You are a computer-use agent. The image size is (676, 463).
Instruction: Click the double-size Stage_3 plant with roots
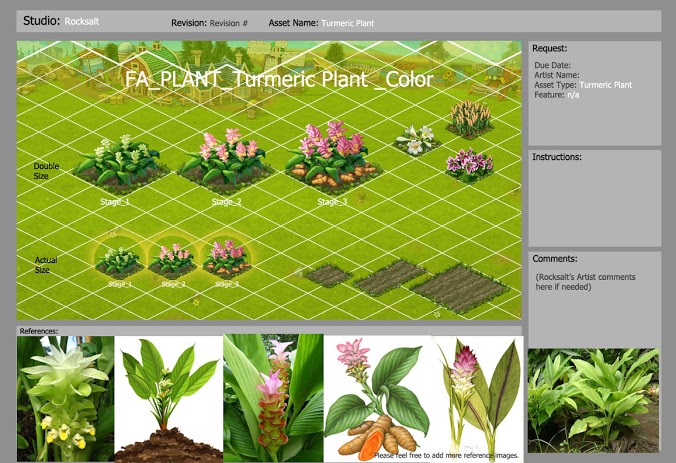(x=330, y=158)
